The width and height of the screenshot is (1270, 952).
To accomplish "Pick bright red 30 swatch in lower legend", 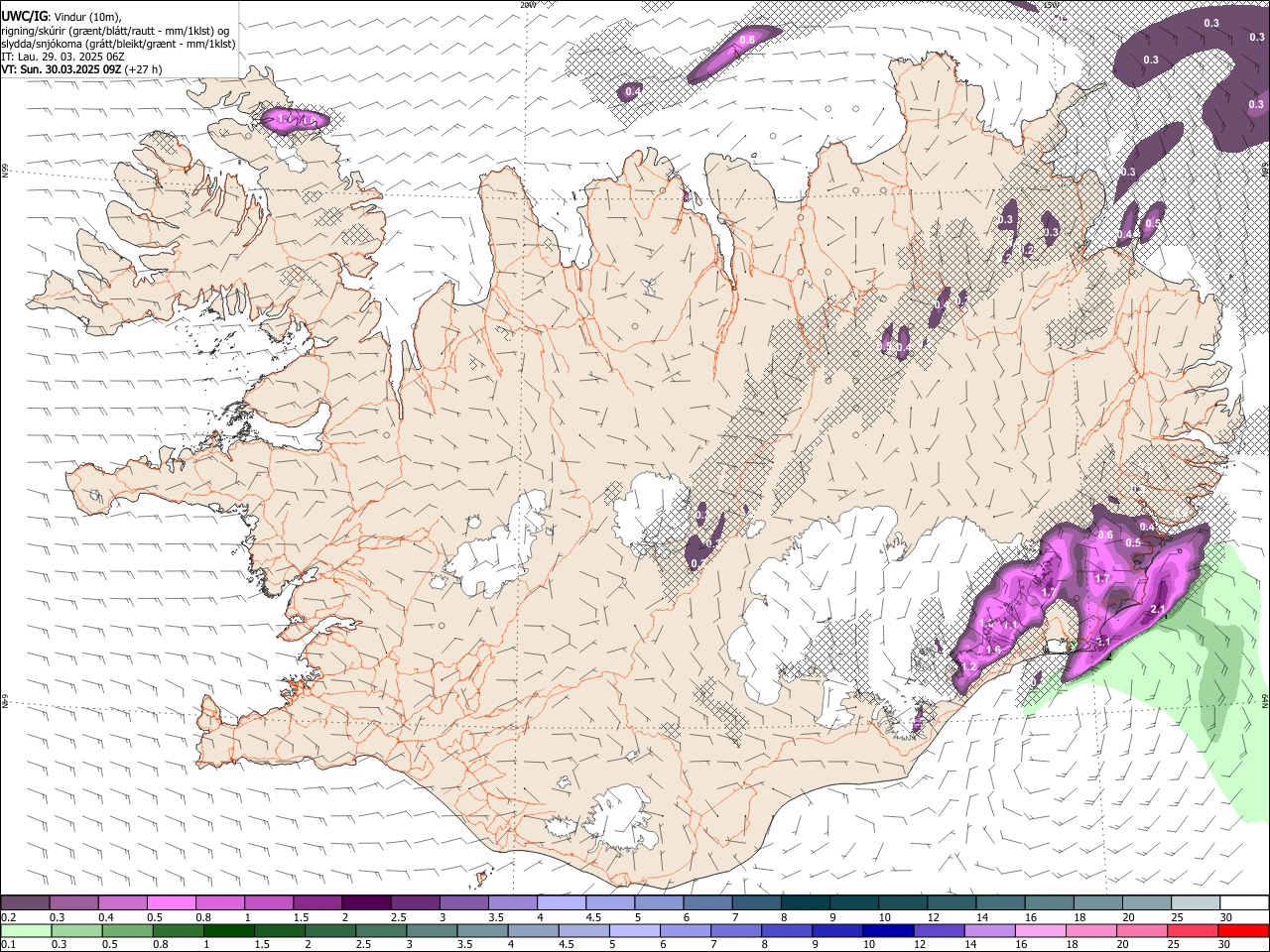I will point(1243,930).
